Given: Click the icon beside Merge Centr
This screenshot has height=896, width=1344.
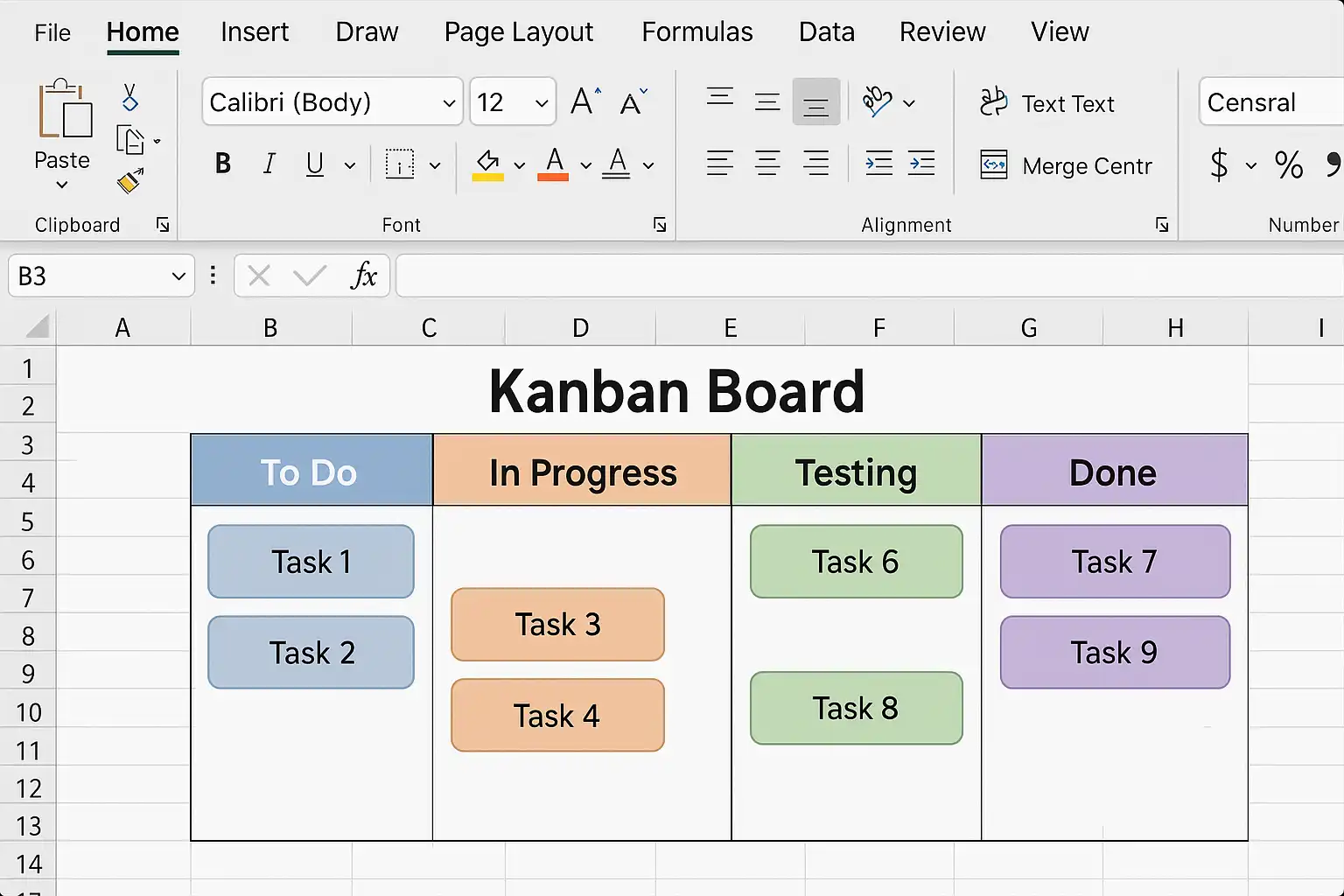Looking at the screenshot, I should tap(994, 164).
